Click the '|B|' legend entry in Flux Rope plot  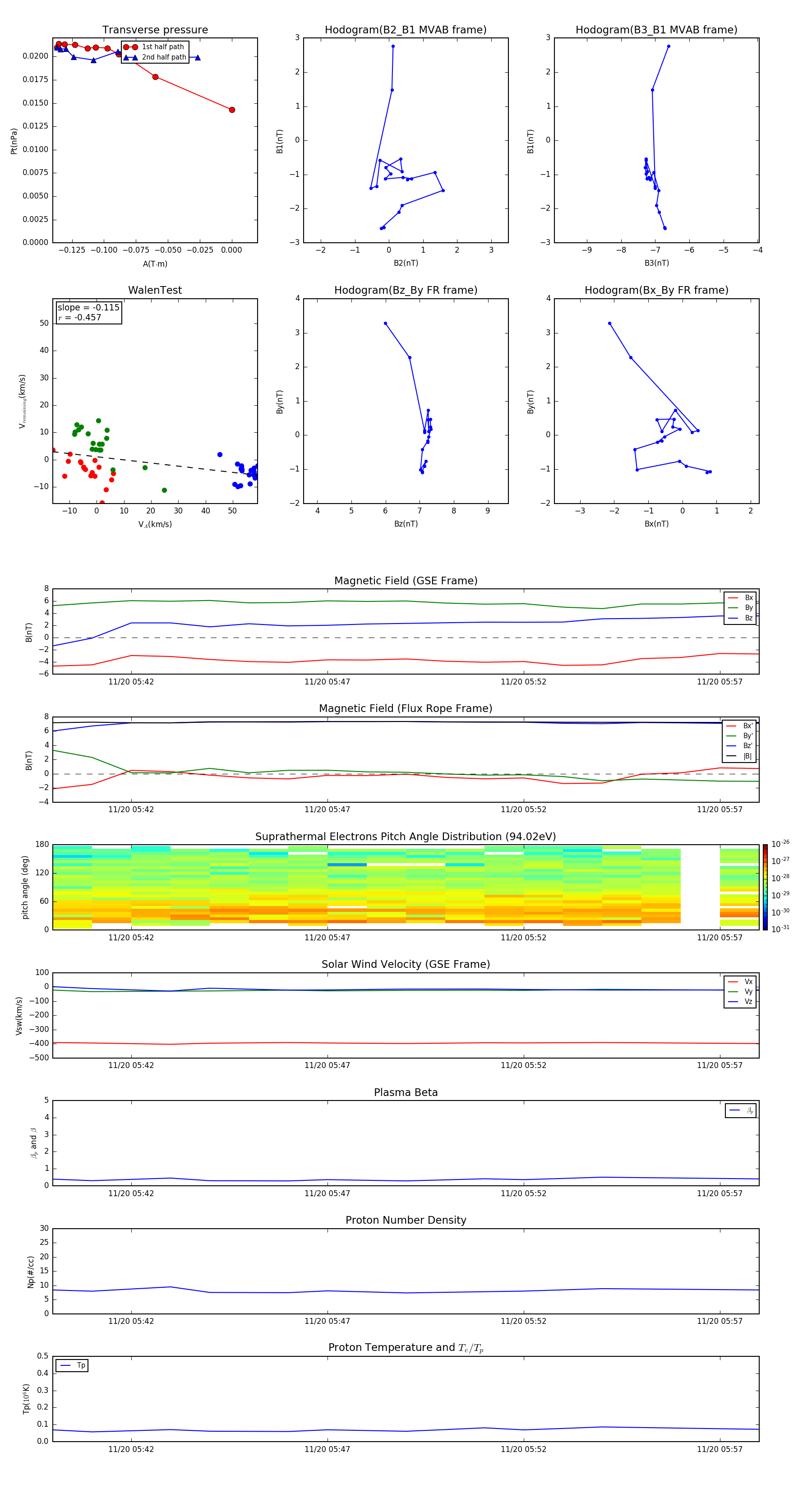click(x=739, y=757)
